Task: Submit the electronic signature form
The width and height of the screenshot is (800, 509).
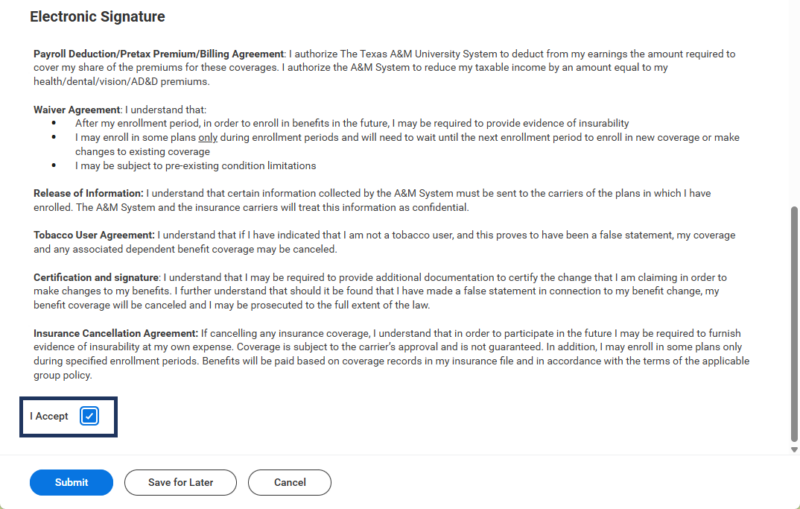Action: click(x=71, y=482)
